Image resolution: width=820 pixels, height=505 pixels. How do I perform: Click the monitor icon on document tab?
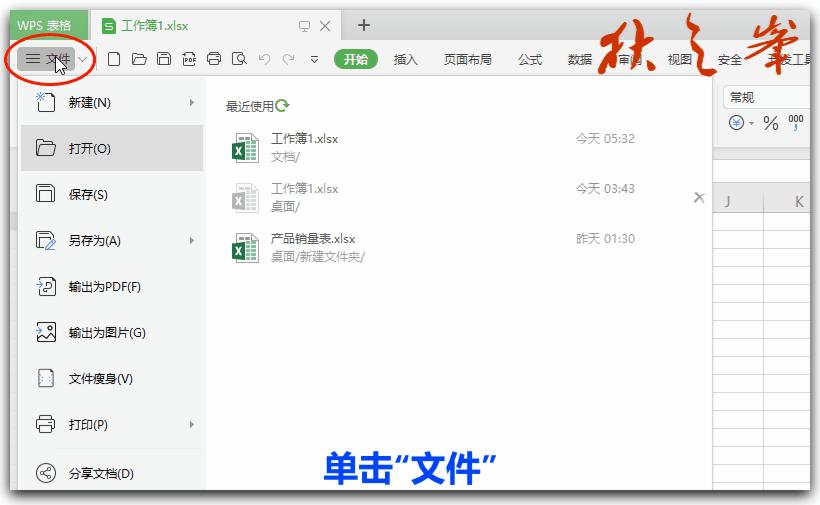coord(304,26)
